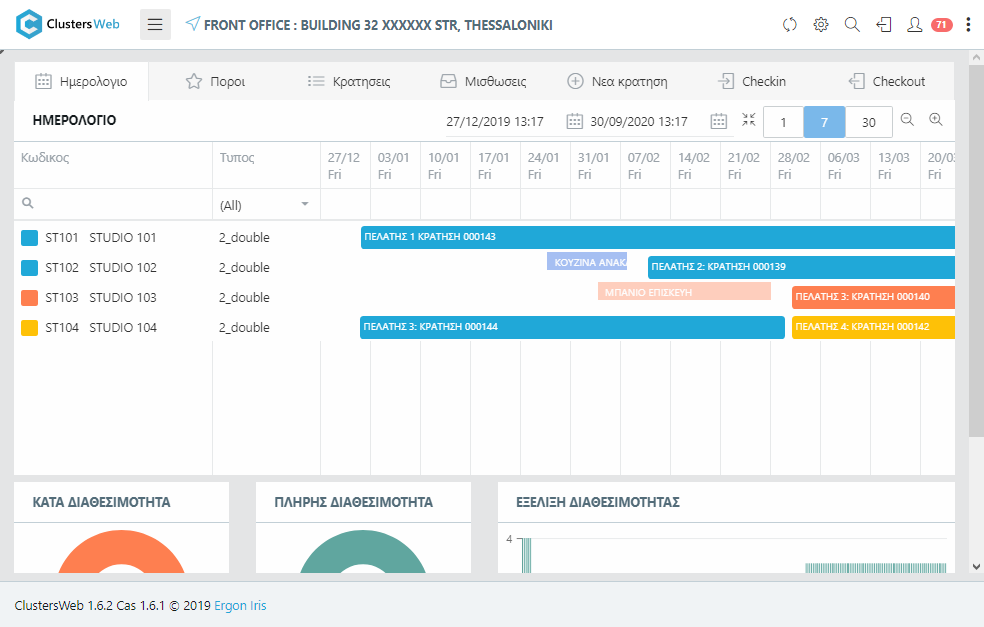The width and height of the screenshot is (984, 627).
Task: Click the search magnifier in header
Action: (852, 25)
